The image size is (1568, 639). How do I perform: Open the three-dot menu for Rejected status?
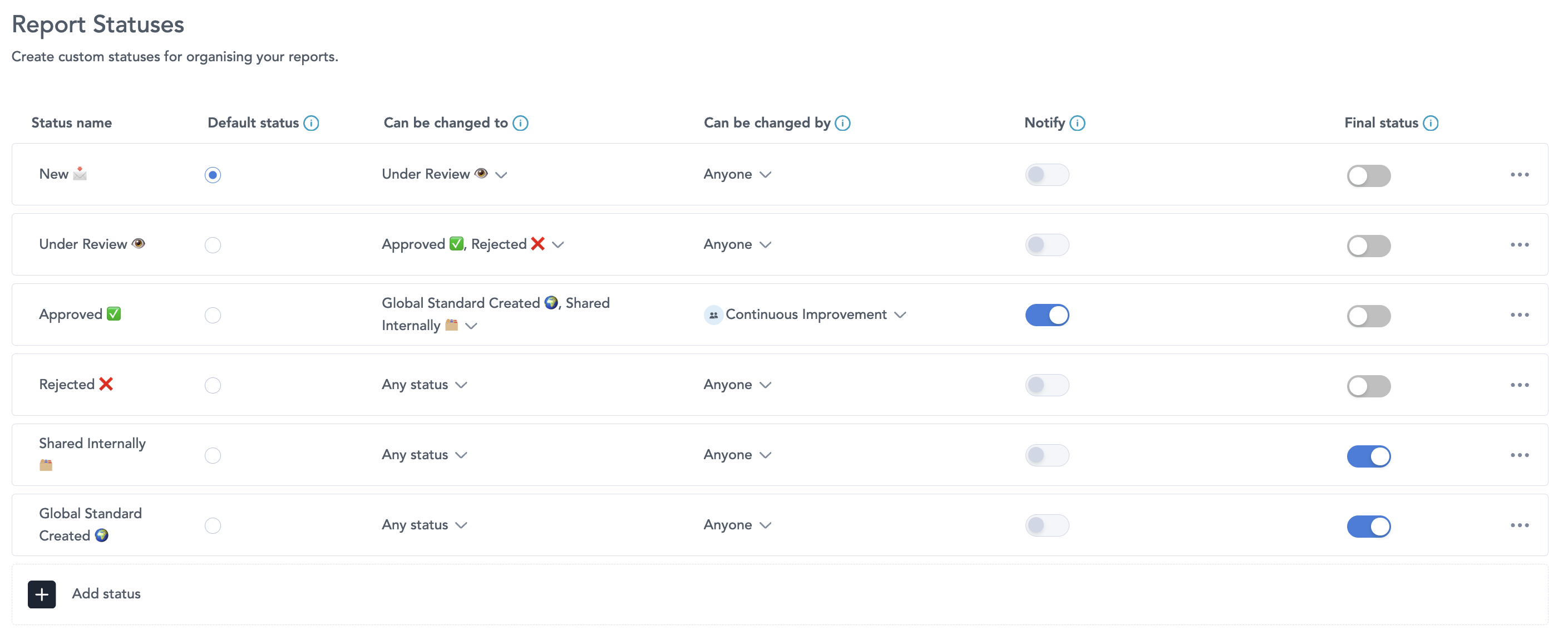1519,385
